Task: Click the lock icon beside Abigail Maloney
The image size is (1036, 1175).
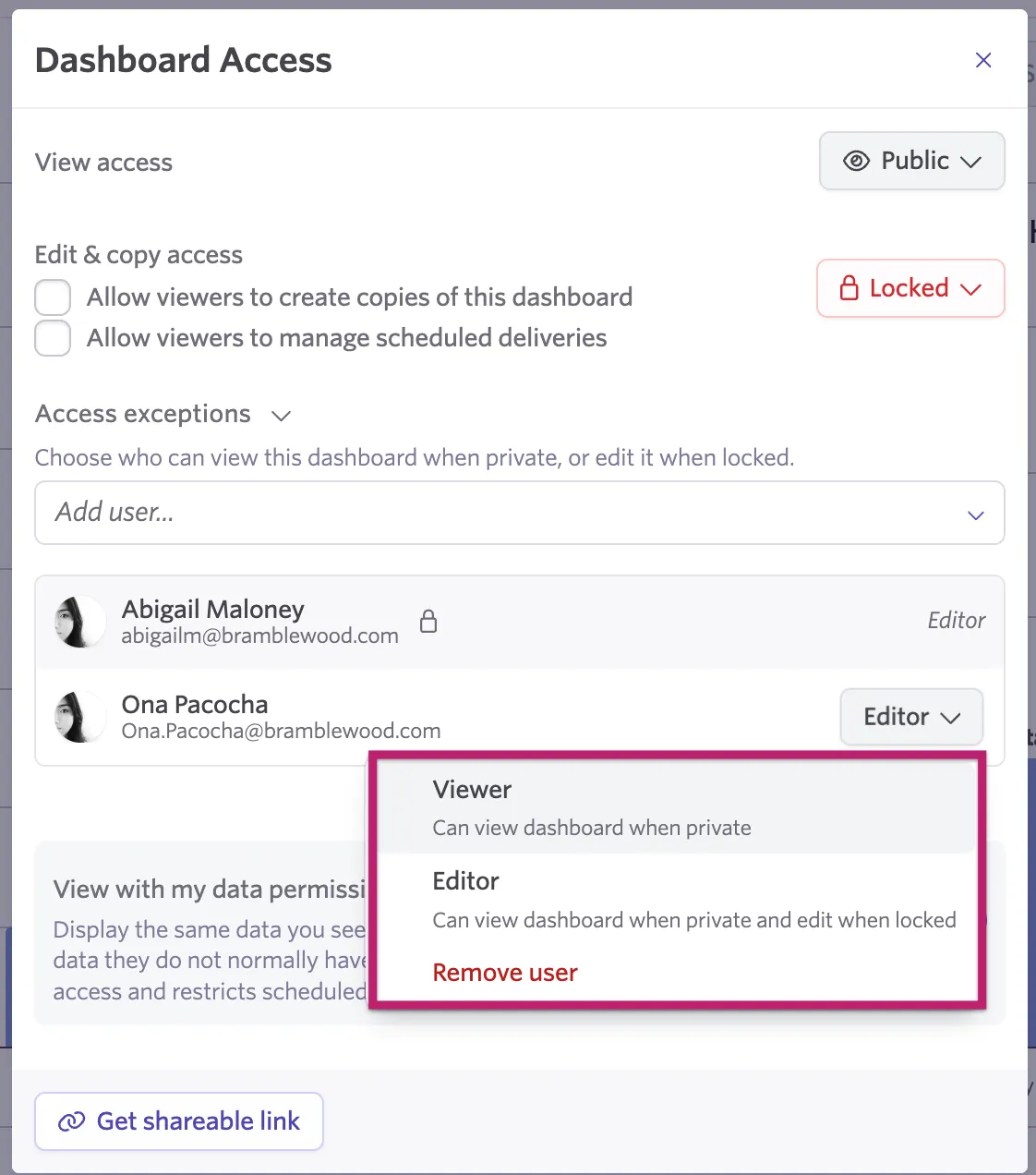Action: point(428,621)
